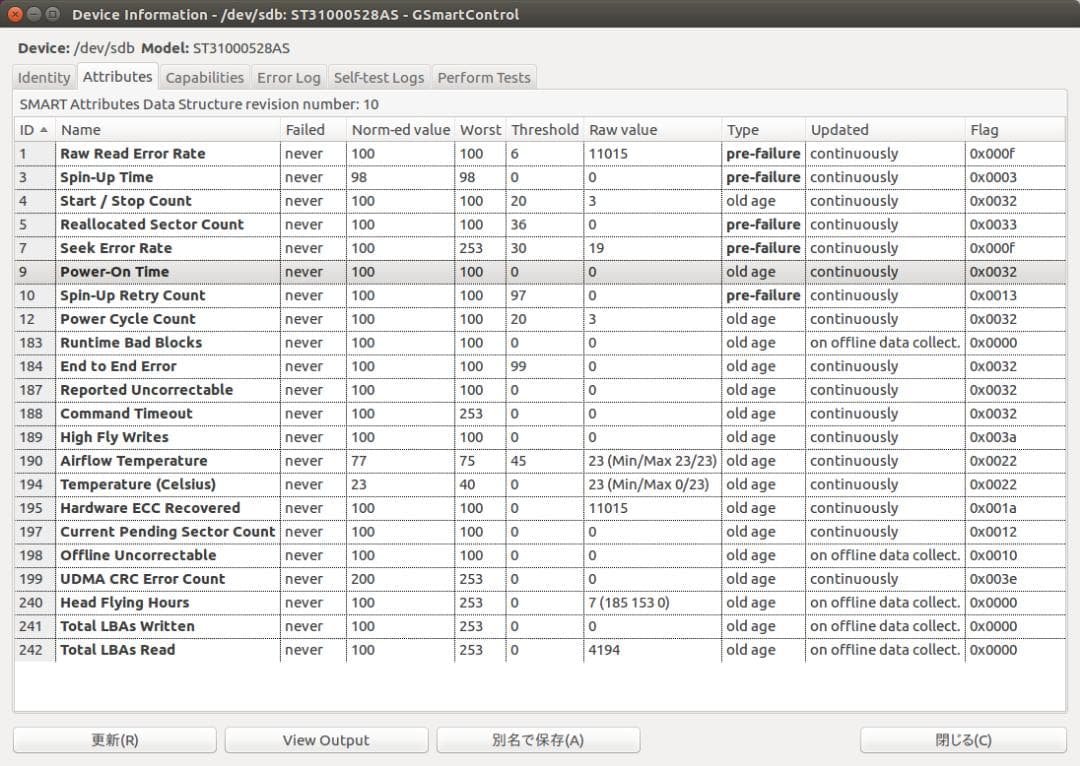Select the UDMA CRC Error Count row

point(142,579)
